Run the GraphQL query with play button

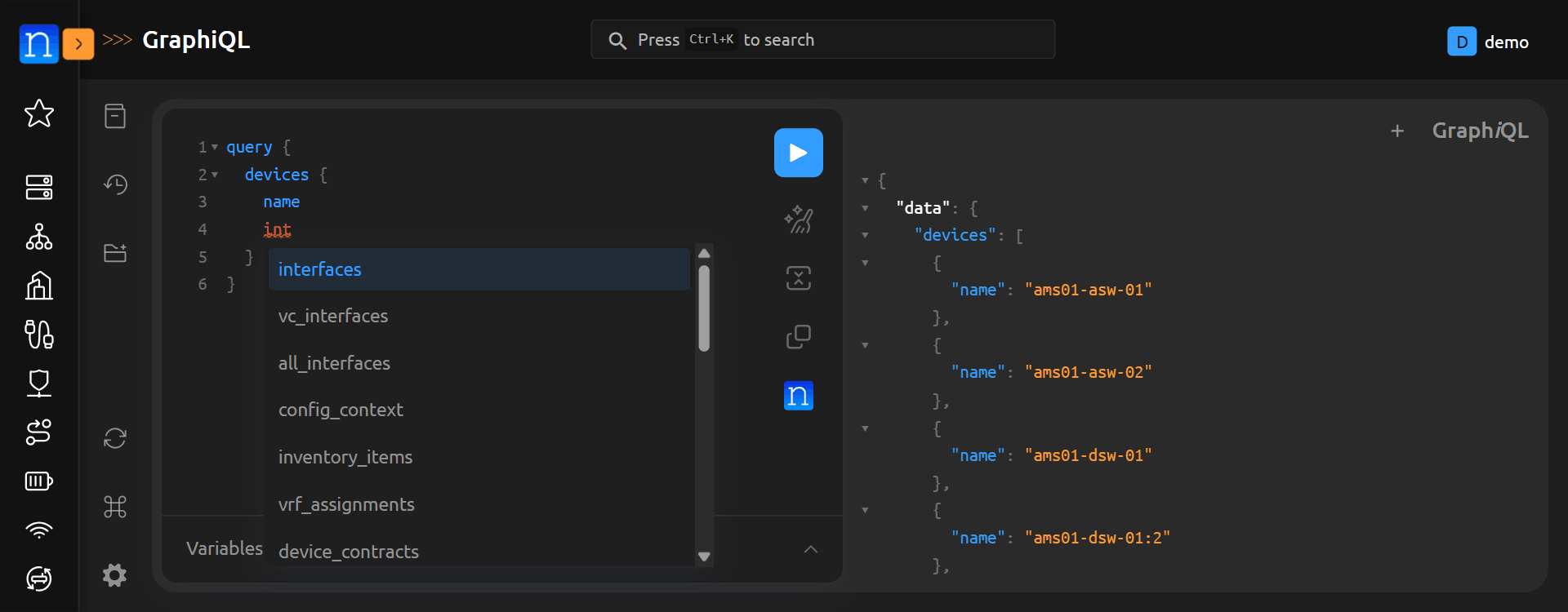(x=798, y=153)
